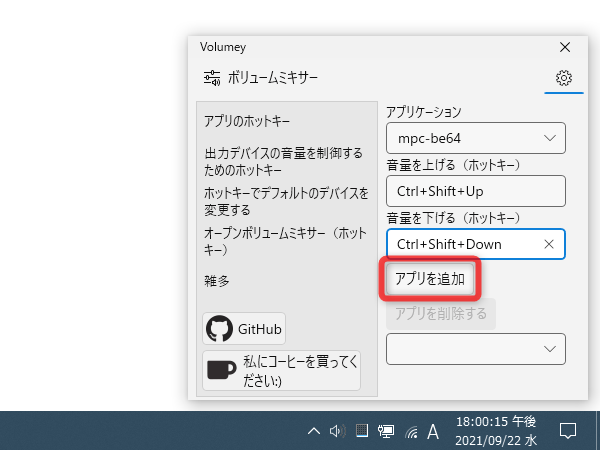Open the wired network computer tray icon
The width and height of the screenshot is (600, 450).
386,431
